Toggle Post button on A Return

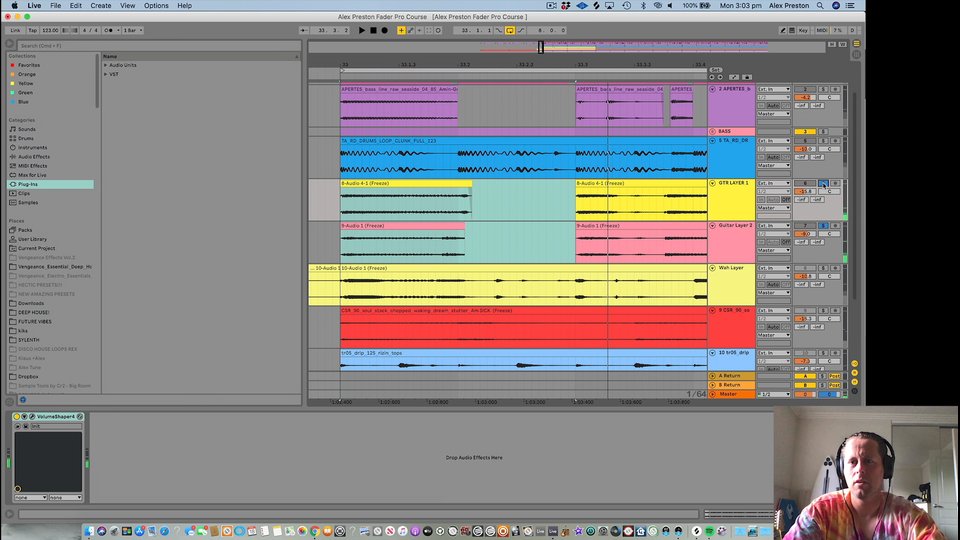(834, 376)
